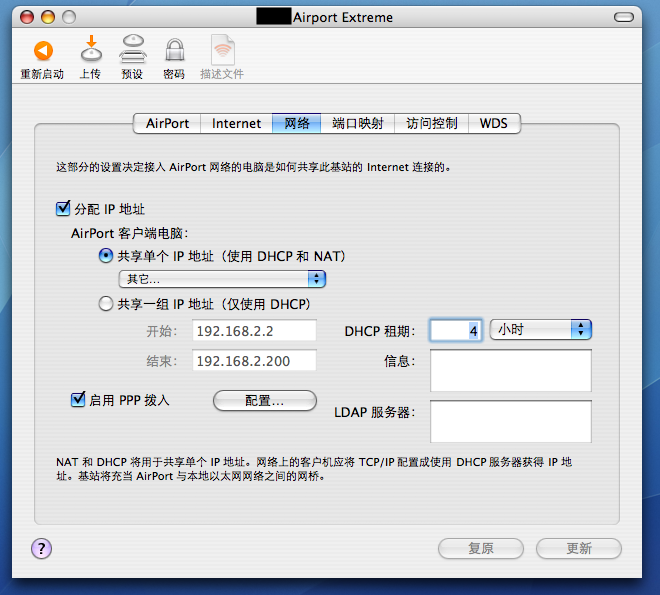Image resolution: width=660 pixels, height=595 pixels.
Task: Click the 开始 field showing 192.168.2.2
Action: point(254,330)
